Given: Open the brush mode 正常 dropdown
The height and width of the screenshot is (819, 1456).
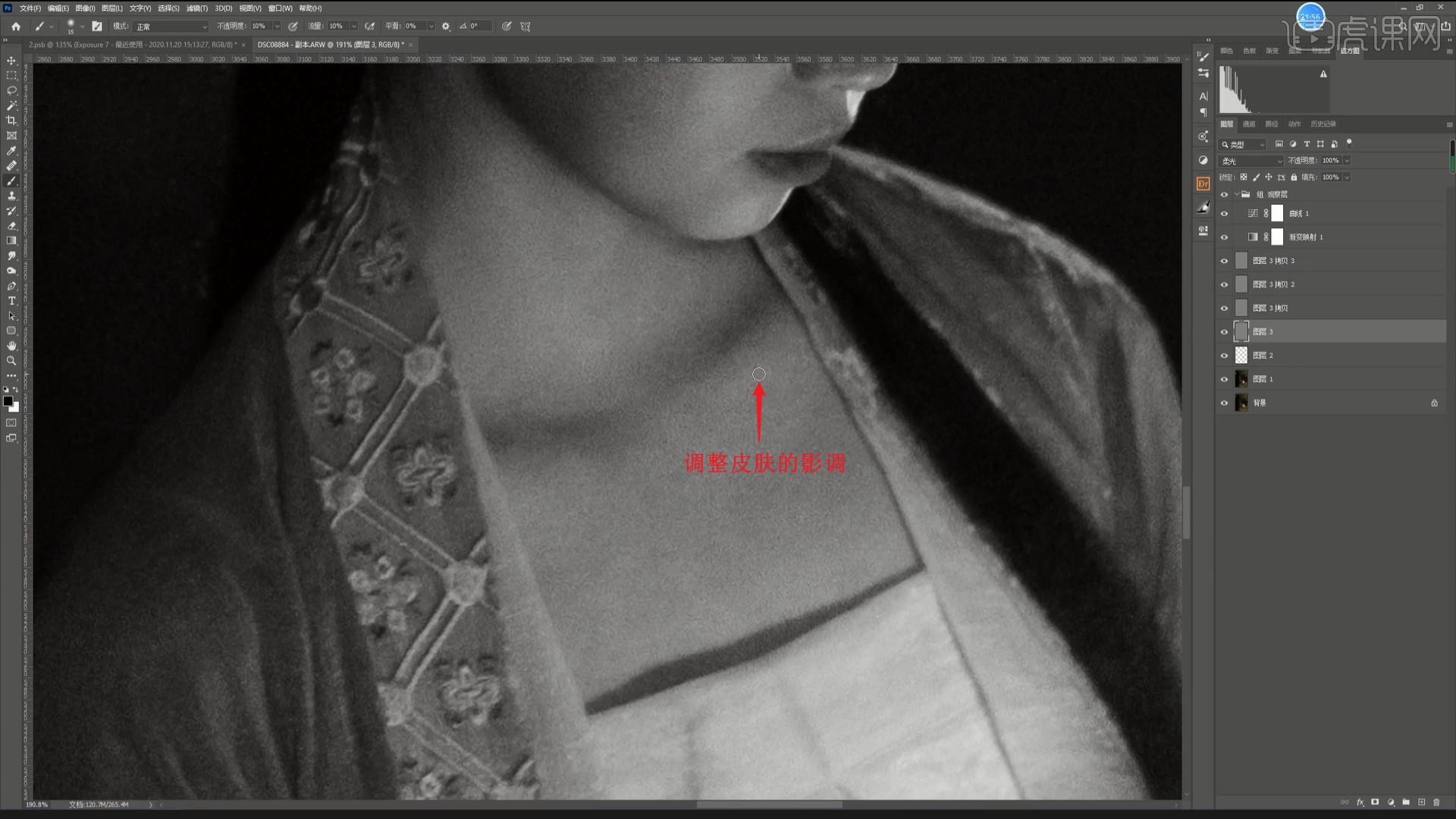Looking at the screenshot, I should [x=171, y=26].
